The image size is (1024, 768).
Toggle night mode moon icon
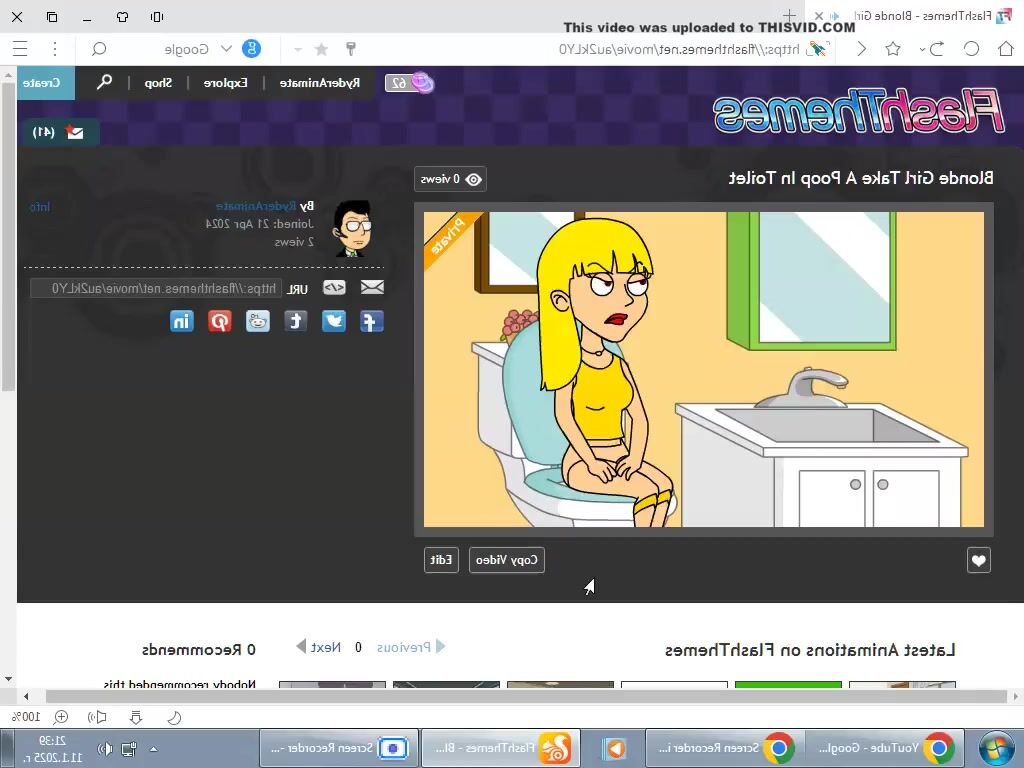coord(174,718)
